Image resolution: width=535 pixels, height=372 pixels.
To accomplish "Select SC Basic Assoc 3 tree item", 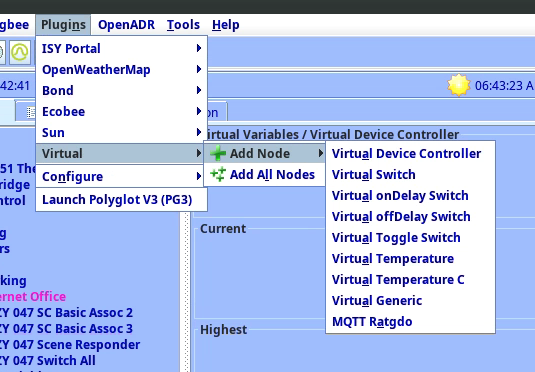I will click(x=66, y=329).
